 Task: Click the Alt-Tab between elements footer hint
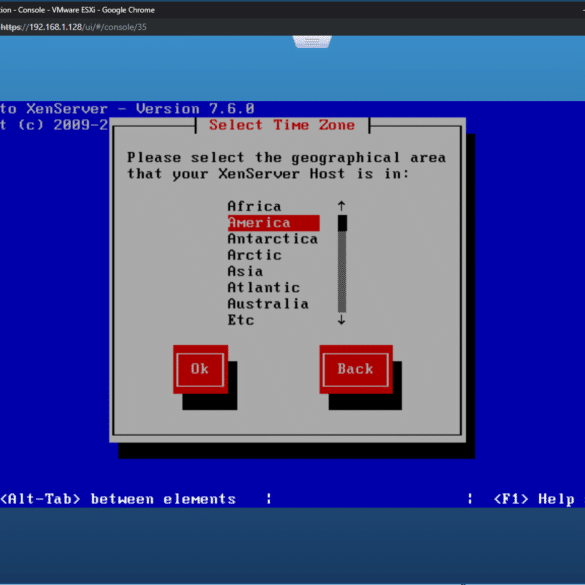pos(118,499)
